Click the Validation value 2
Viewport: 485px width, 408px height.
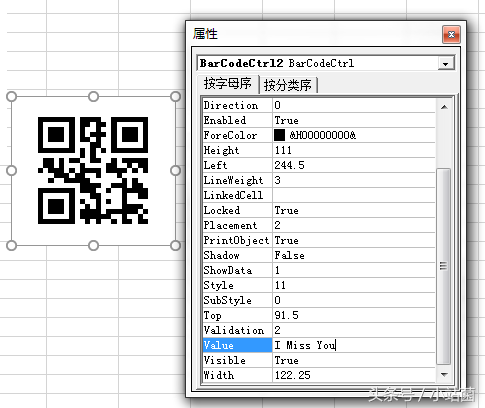tap(354, 330)
